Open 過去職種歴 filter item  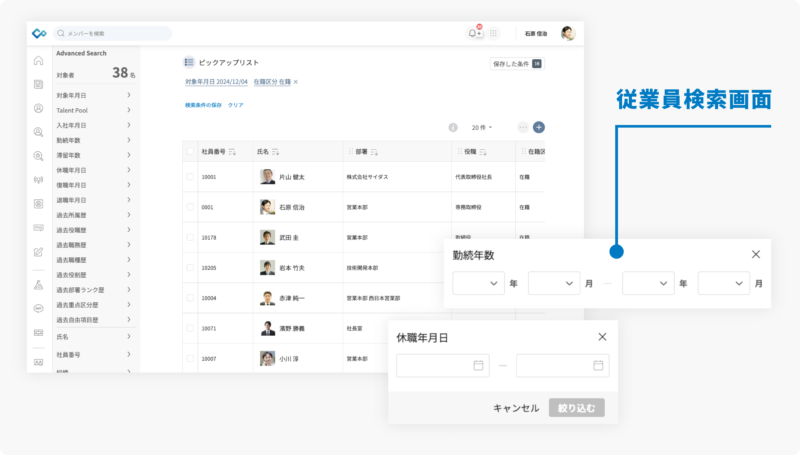[x=93, y=260]
